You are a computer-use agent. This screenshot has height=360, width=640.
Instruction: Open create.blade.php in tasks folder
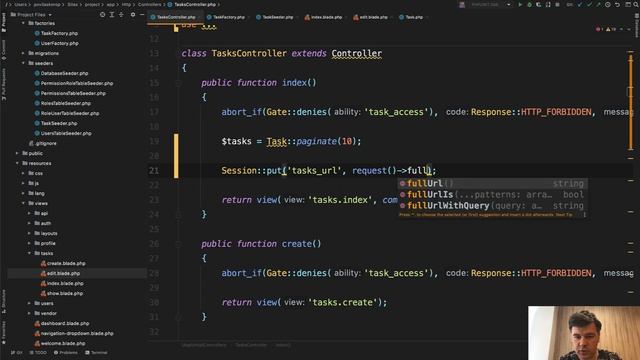(63, 263)
